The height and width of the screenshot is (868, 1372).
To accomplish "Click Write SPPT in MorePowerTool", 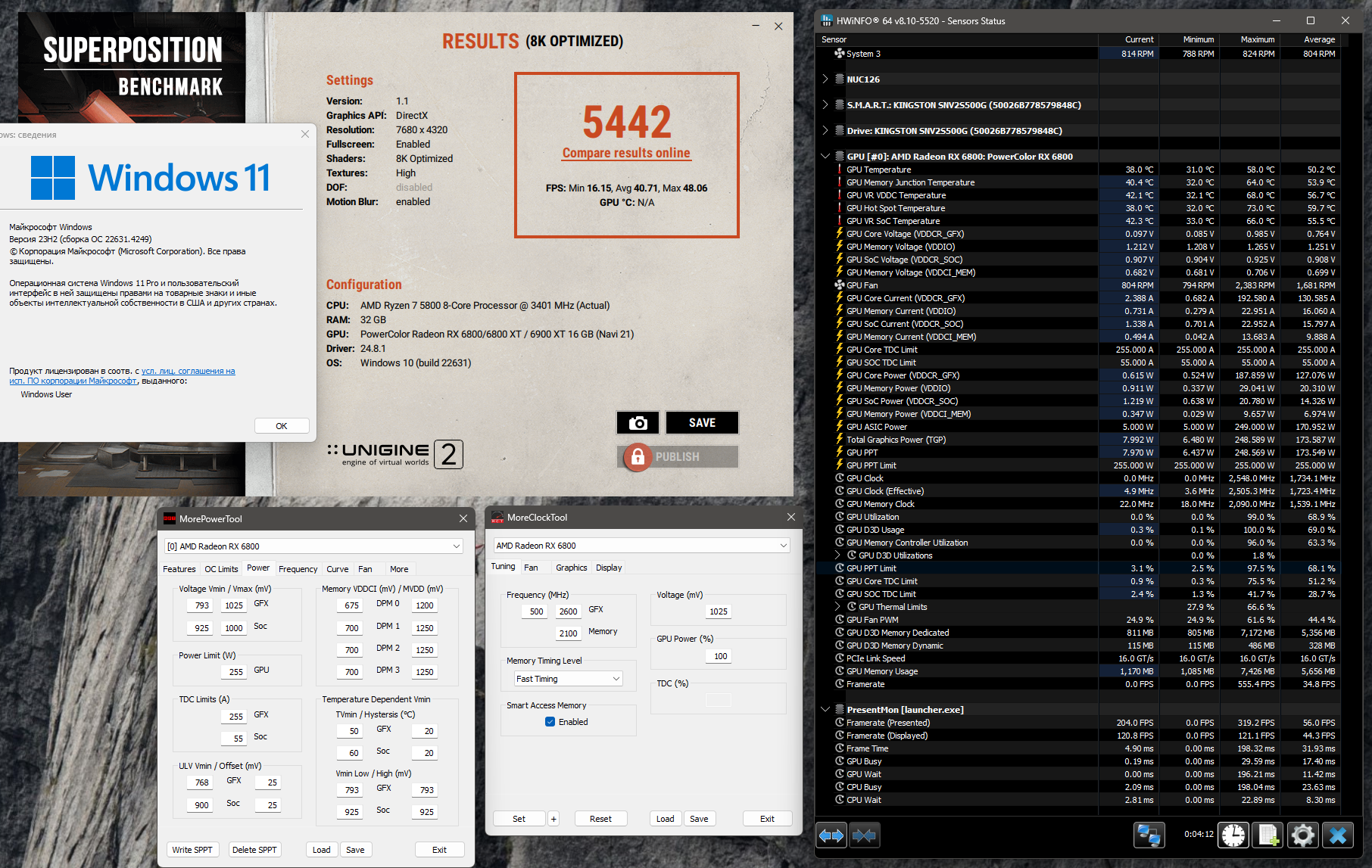I will click(192, 850).
